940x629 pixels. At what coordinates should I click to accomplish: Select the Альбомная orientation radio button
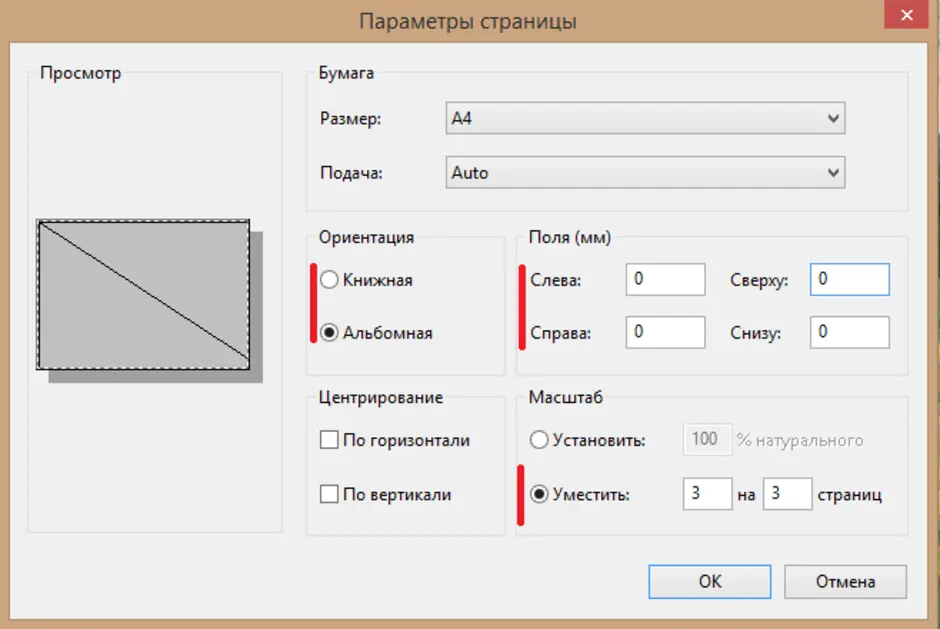(x=329, y=333)
